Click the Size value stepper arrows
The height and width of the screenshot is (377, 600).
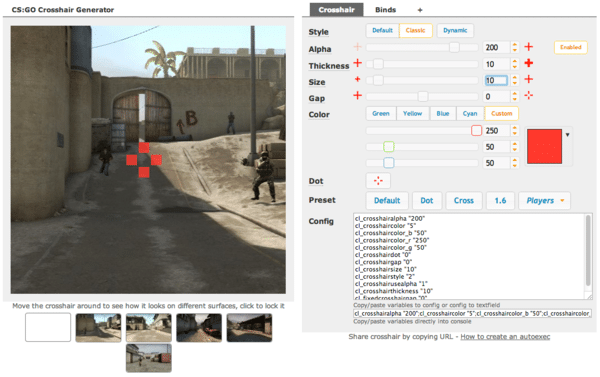click(x=515, y=80)
